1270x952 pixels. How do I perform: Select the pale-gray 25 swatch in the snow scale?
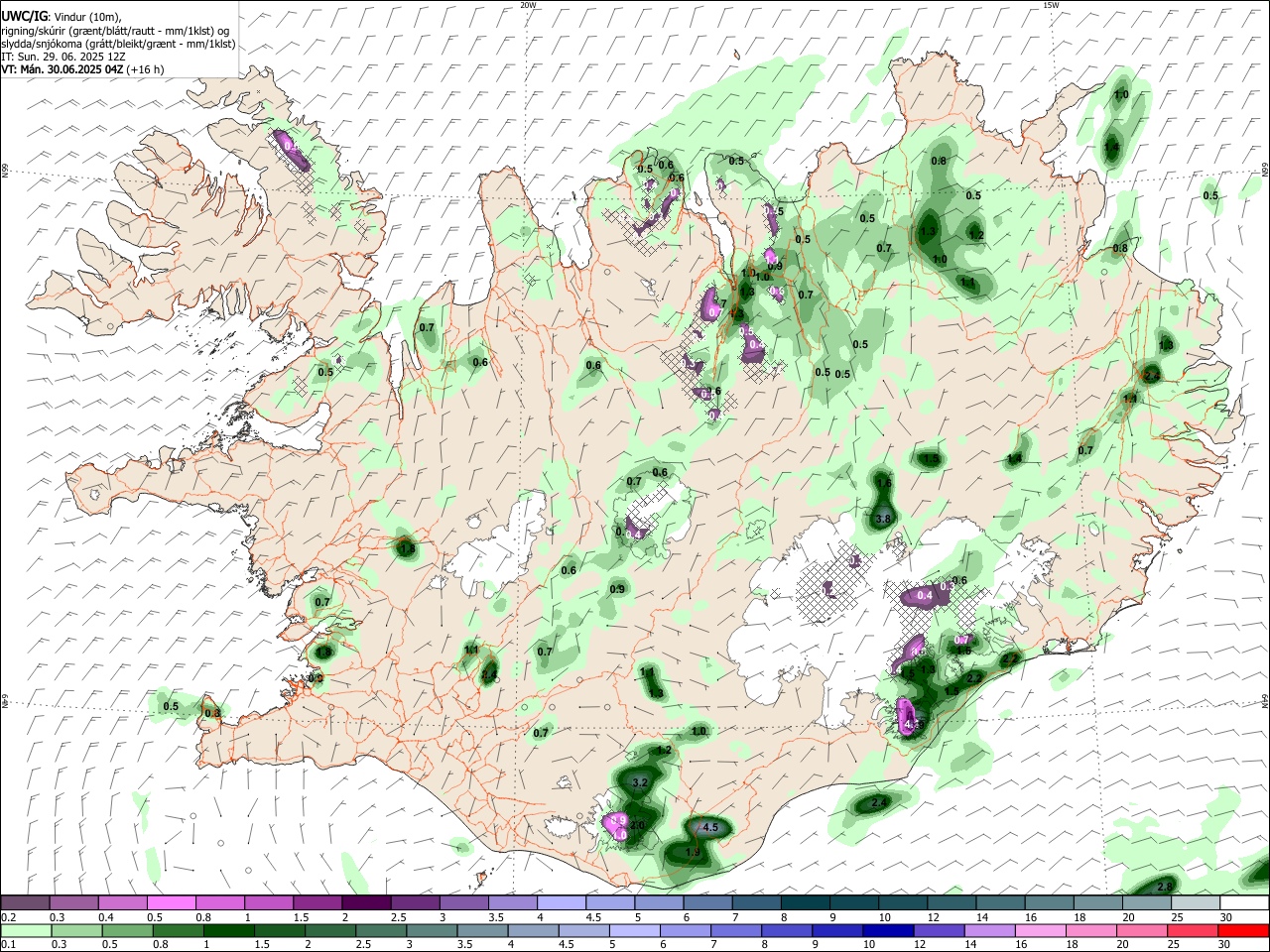pos(1195,903)
